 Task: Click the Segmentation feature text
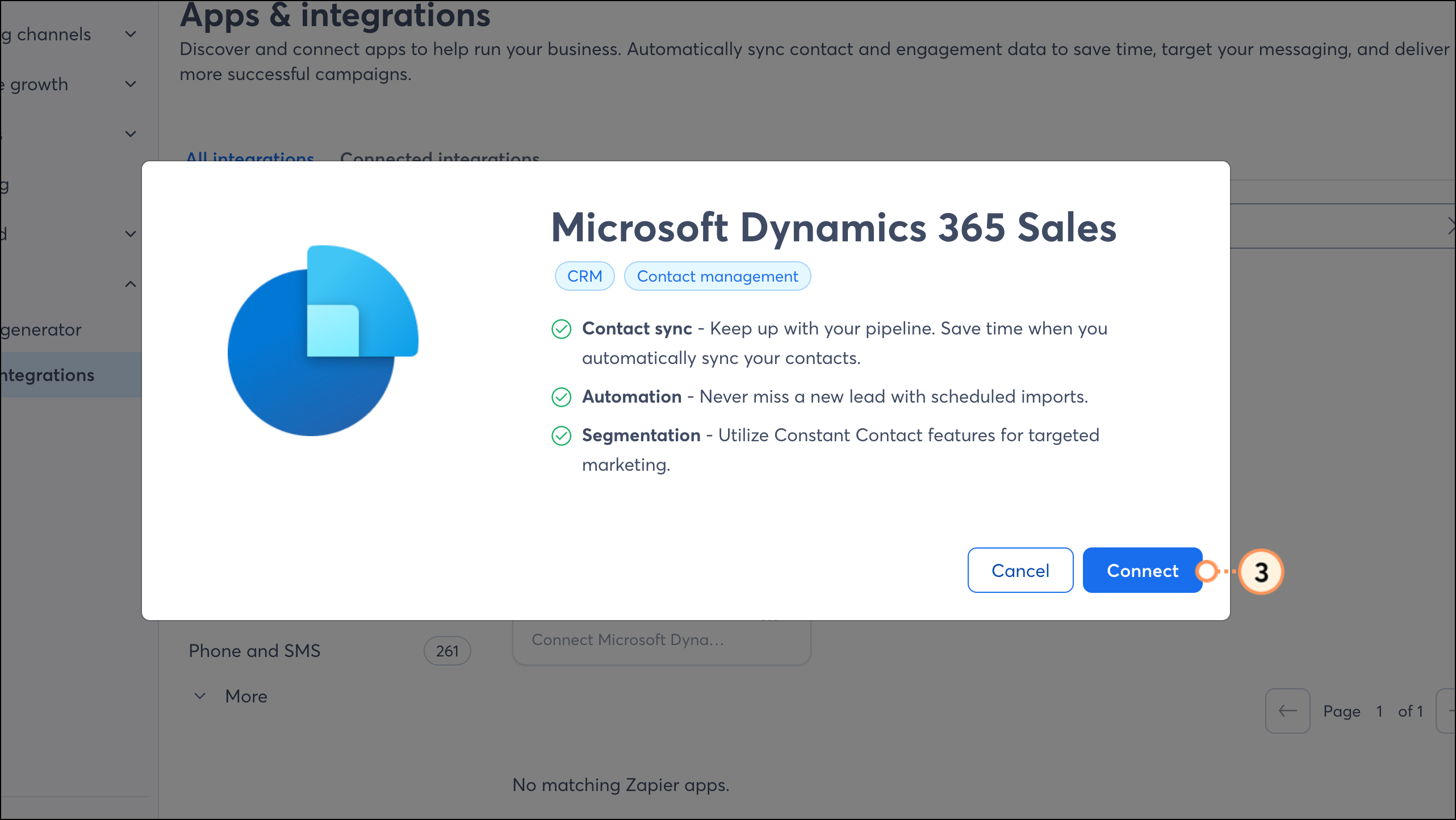840,450
